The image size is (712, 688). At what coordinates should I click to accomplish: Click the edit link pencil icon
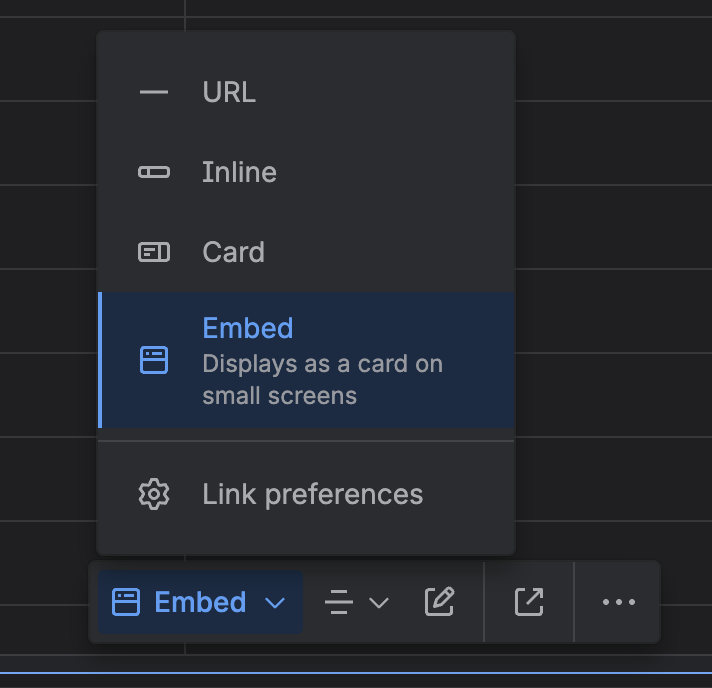tap(439, 602)
